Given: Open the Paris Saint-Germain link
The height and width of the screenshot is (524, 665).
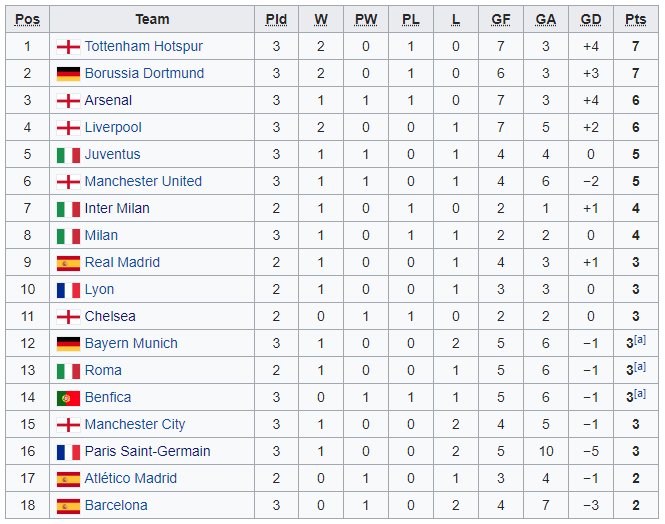Looking at the screenshot, I should click(x=148, y=451).
